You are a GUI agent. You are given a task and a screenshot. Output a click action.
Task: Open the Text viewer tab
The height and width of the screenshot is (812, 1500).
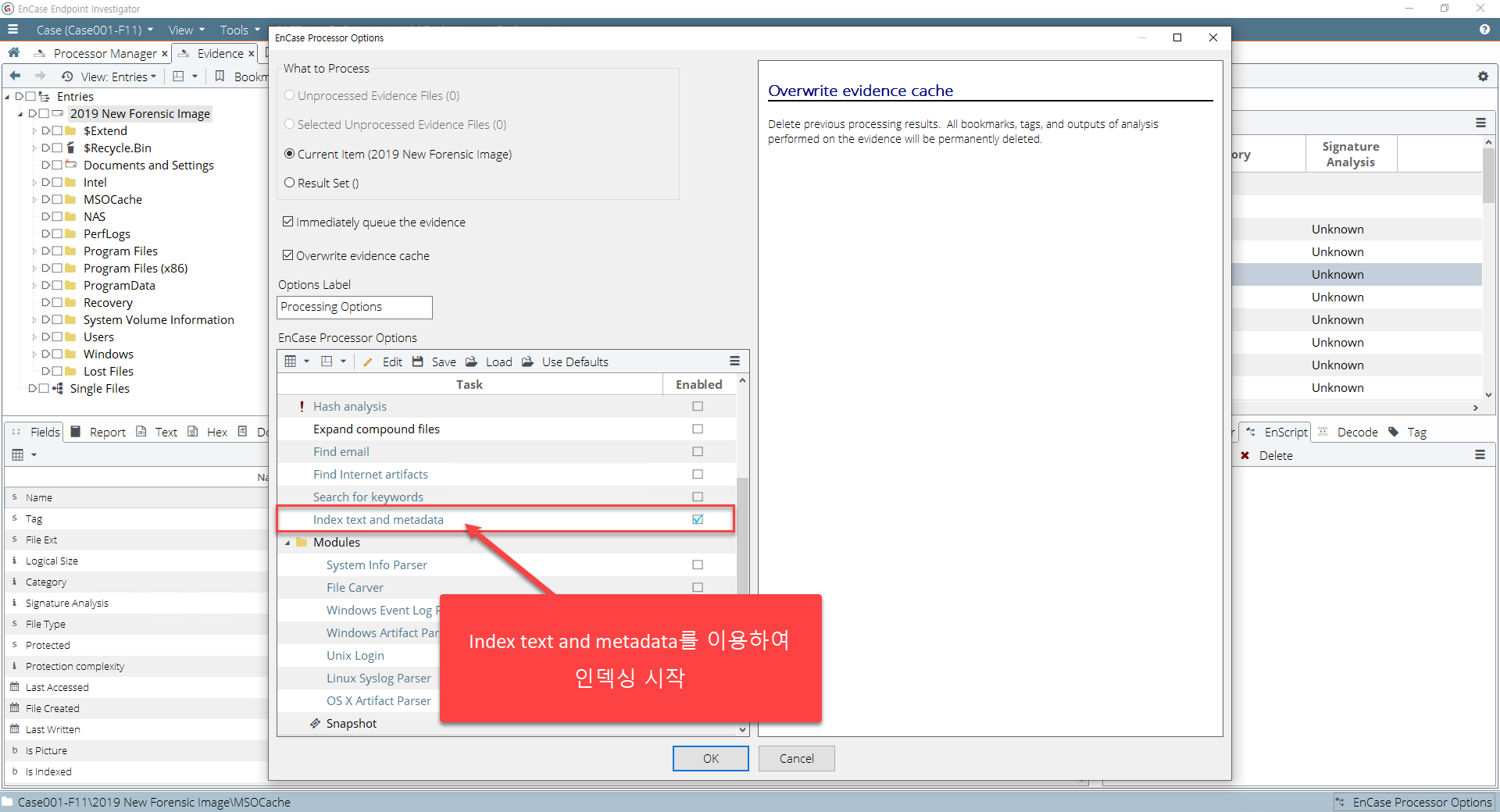[157, 432]
